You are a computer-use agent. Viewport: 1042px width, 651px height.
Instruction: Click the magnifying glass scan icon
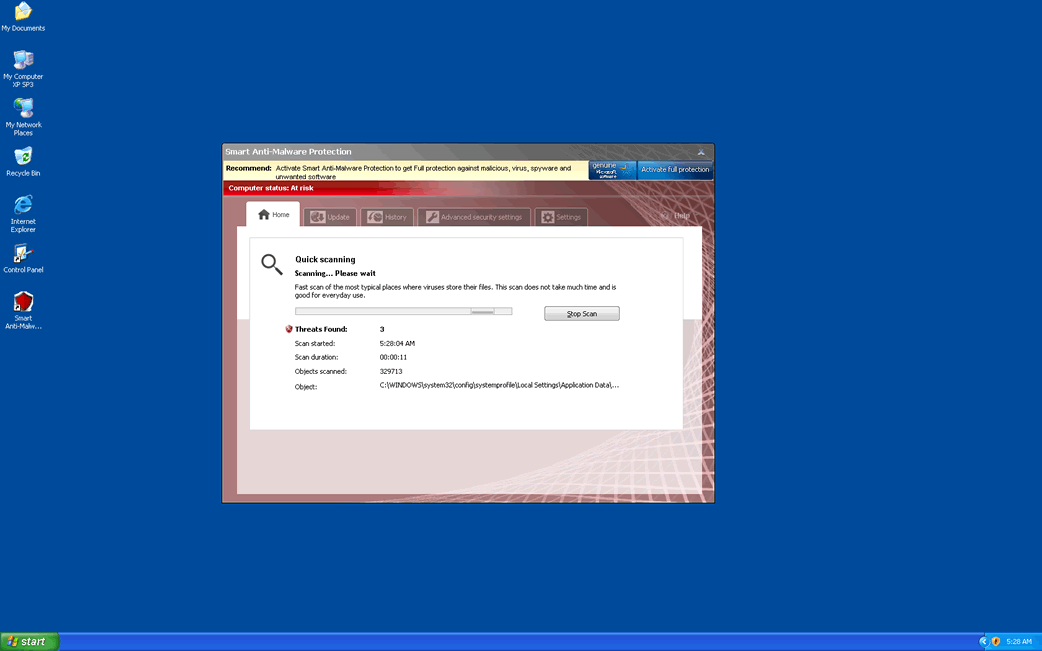click(x=271, y=264)
